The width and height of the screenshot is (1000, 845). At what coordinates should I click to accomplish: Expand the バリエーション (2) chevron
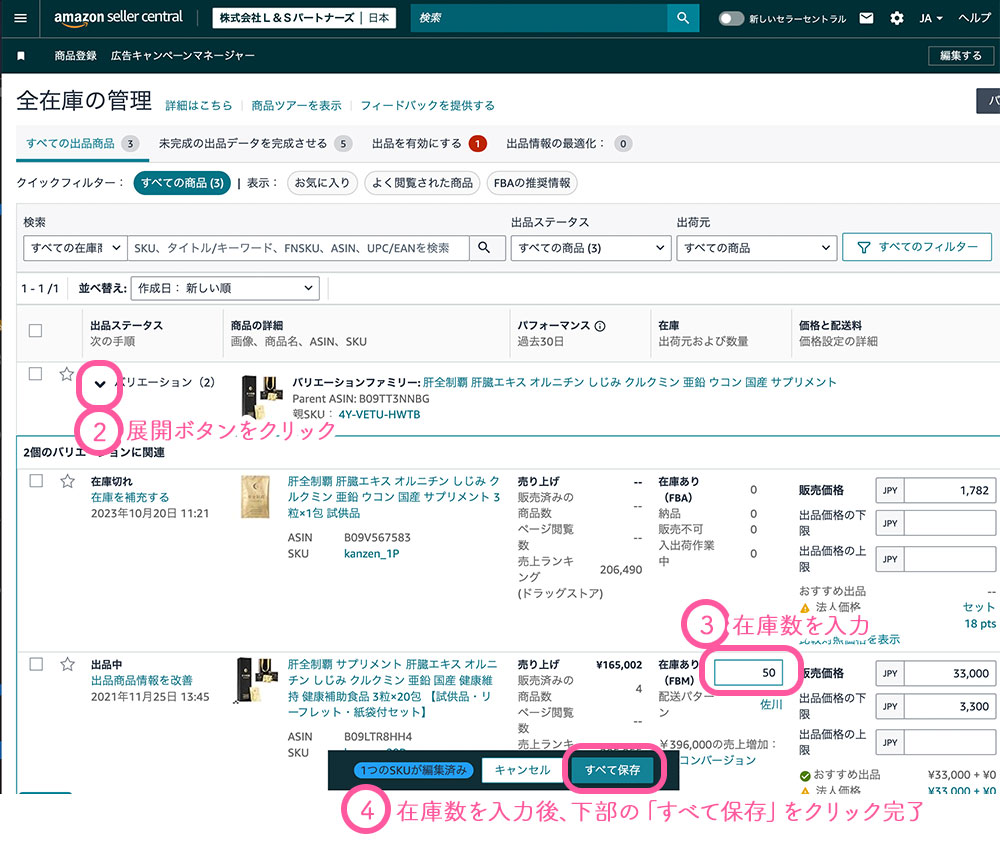coord(99,383)
